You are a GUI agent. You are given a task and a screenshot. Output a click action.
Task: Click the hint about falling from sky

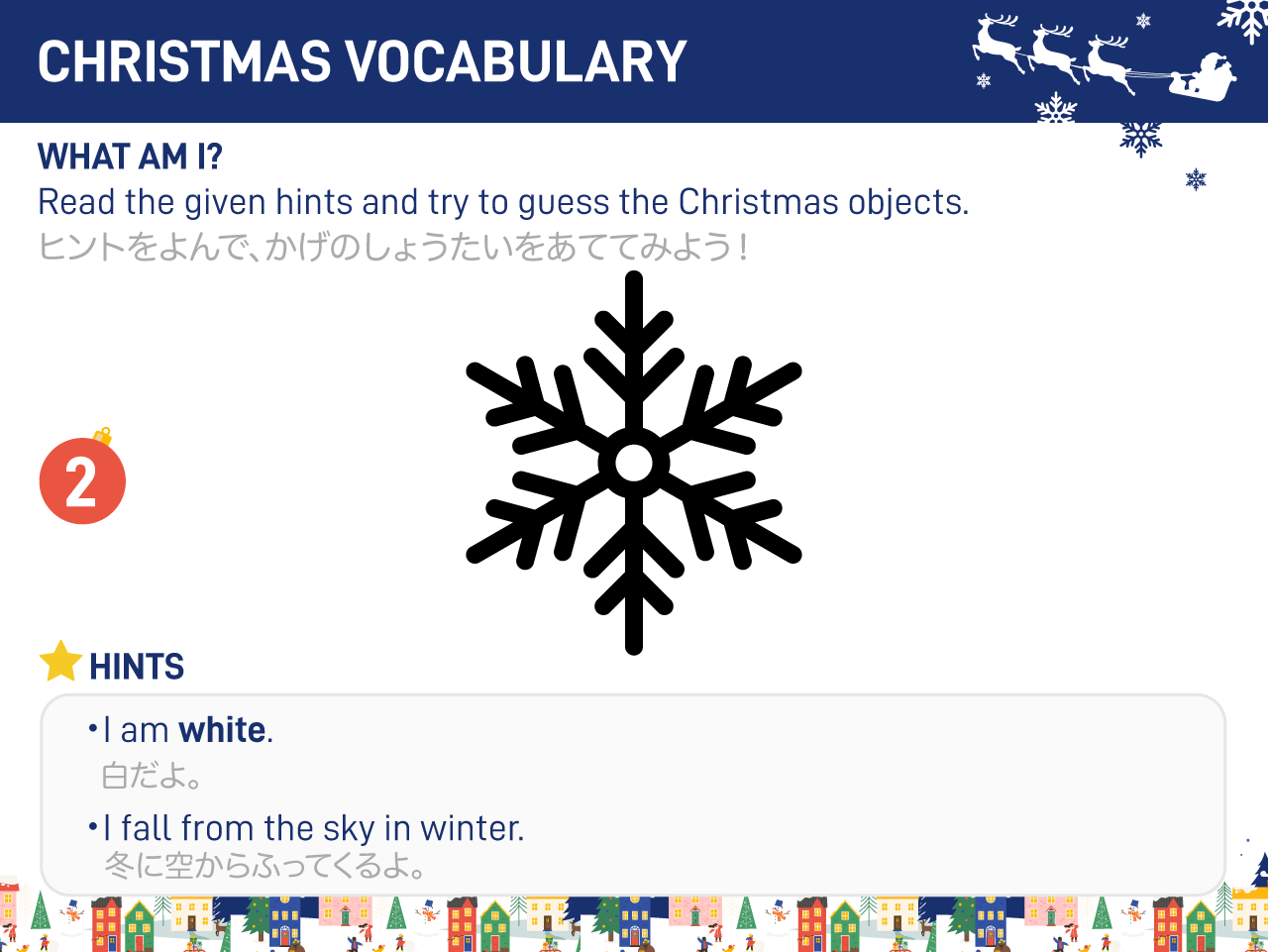(307, 828)
